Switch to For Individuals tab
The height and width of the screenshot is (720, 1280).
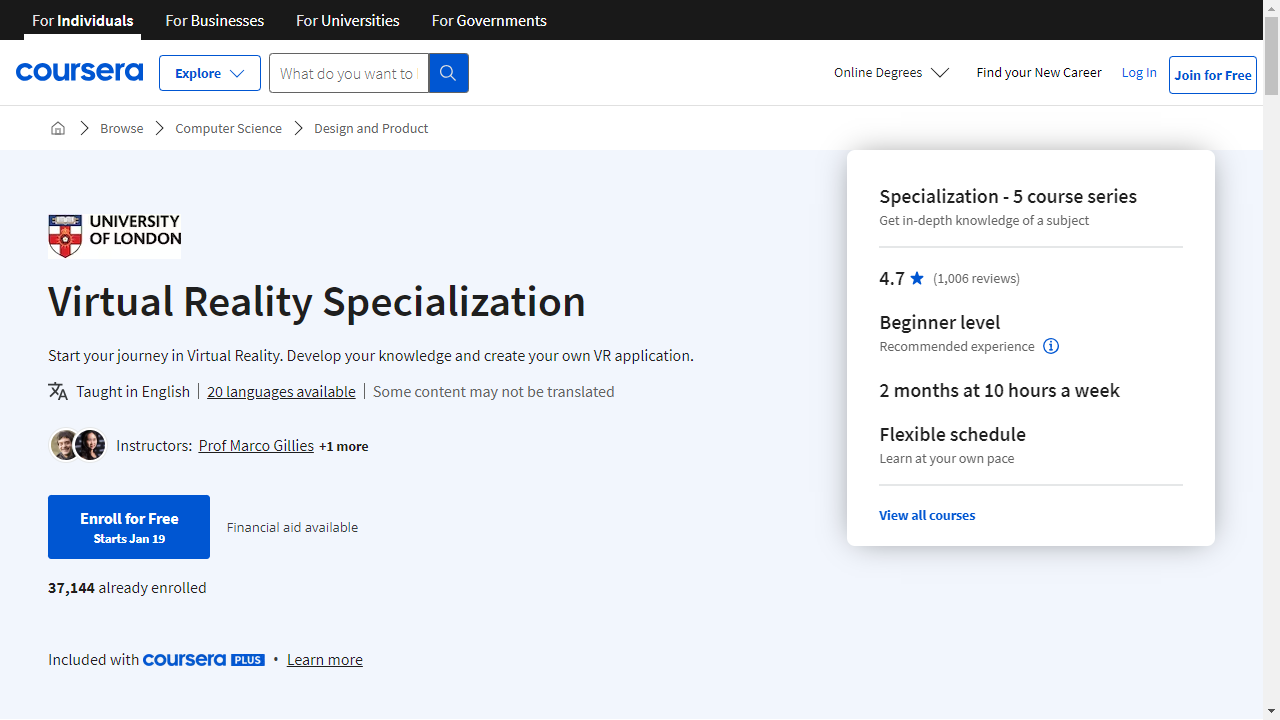click(83, 20)
